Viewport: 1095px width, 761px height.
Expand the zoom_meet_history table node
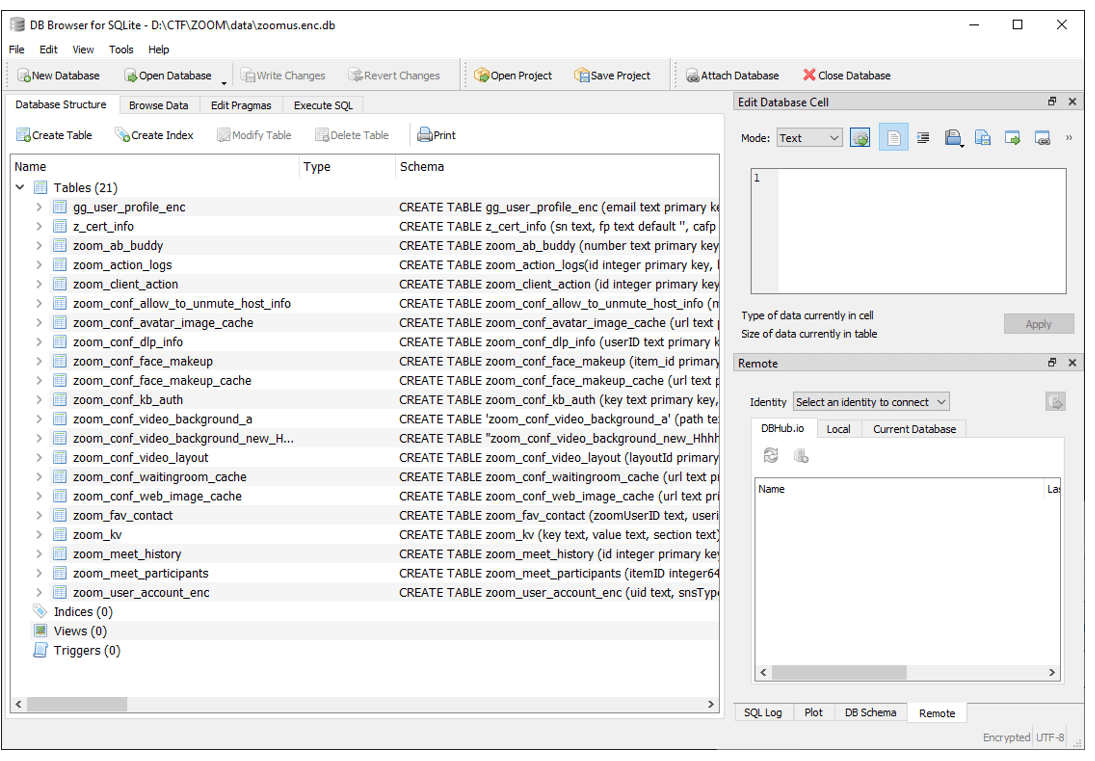(x=39, y=554)
